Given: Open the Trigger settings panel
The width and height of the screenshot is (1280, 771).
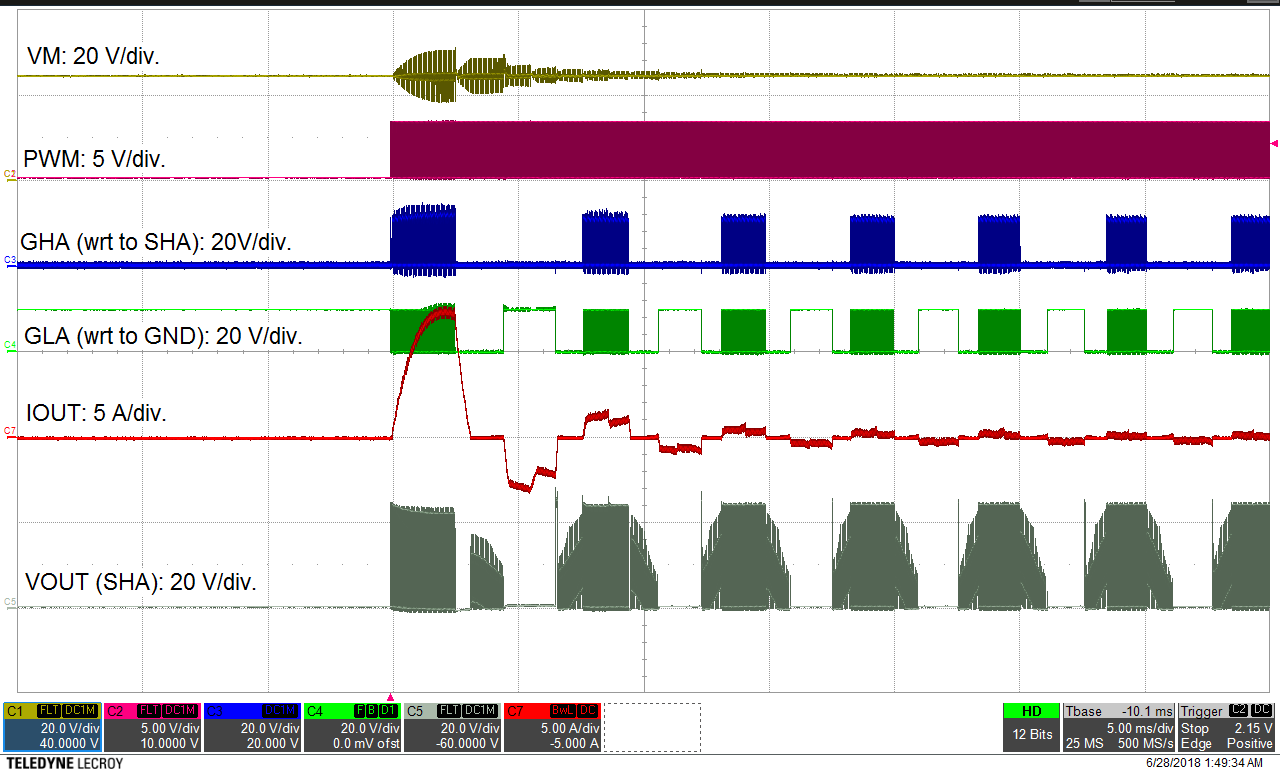Looking at the screenshot, I should pos(1201,710).
